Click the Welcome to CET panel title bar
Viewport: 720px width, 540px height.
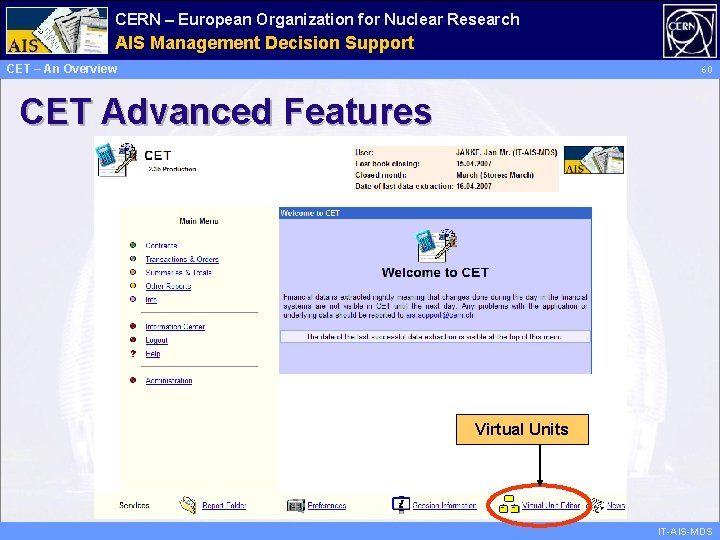435,213
